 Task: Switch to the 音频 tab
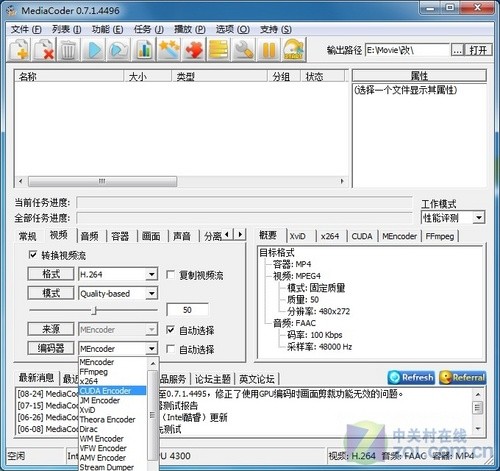click(x=90, y=236)
